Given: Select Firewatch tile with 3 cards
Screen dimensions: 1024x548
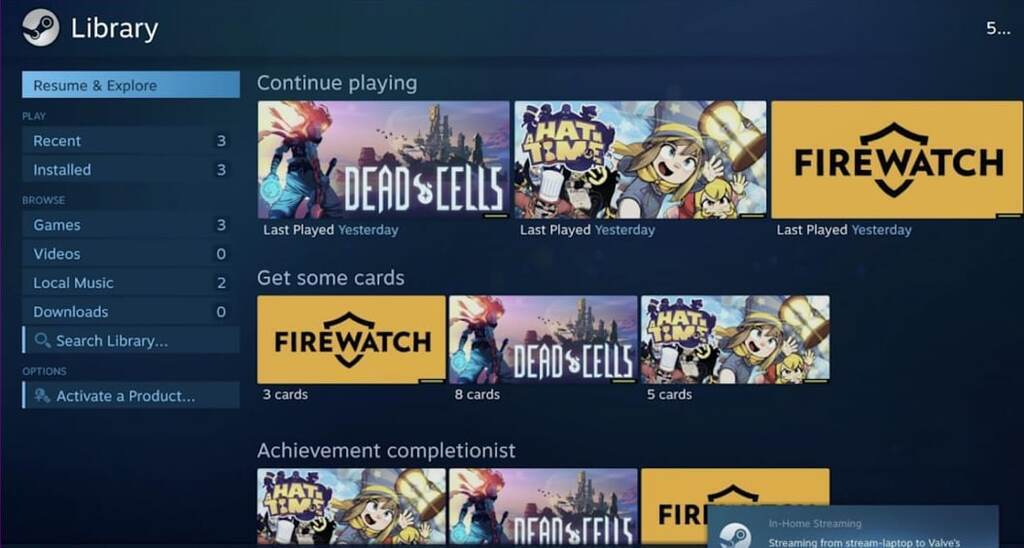Looking at the screenshot, I should tap(351, 340).
